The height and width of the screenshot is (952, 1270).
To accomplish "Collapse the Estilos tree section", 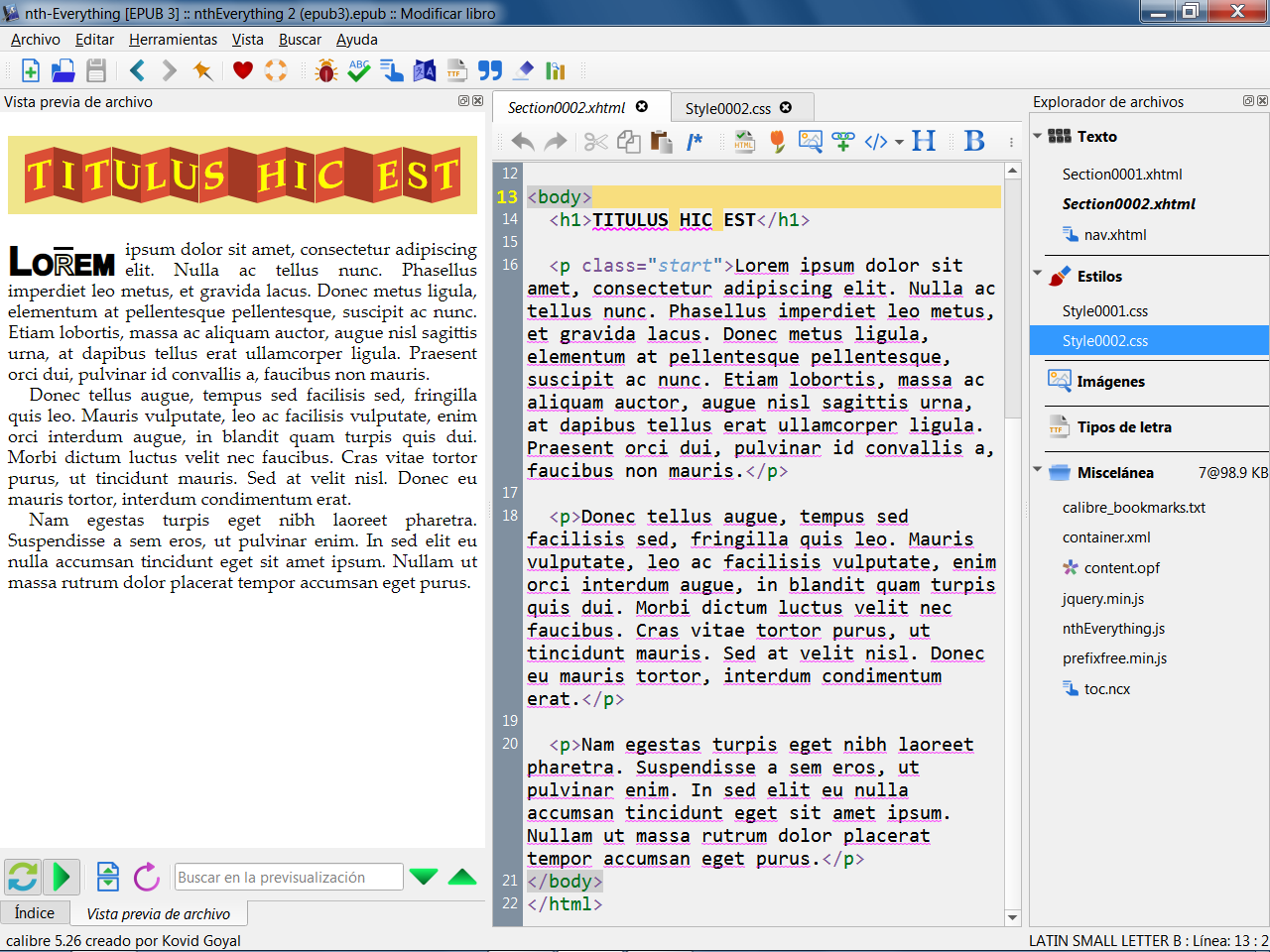I will tap(1038, 274).
